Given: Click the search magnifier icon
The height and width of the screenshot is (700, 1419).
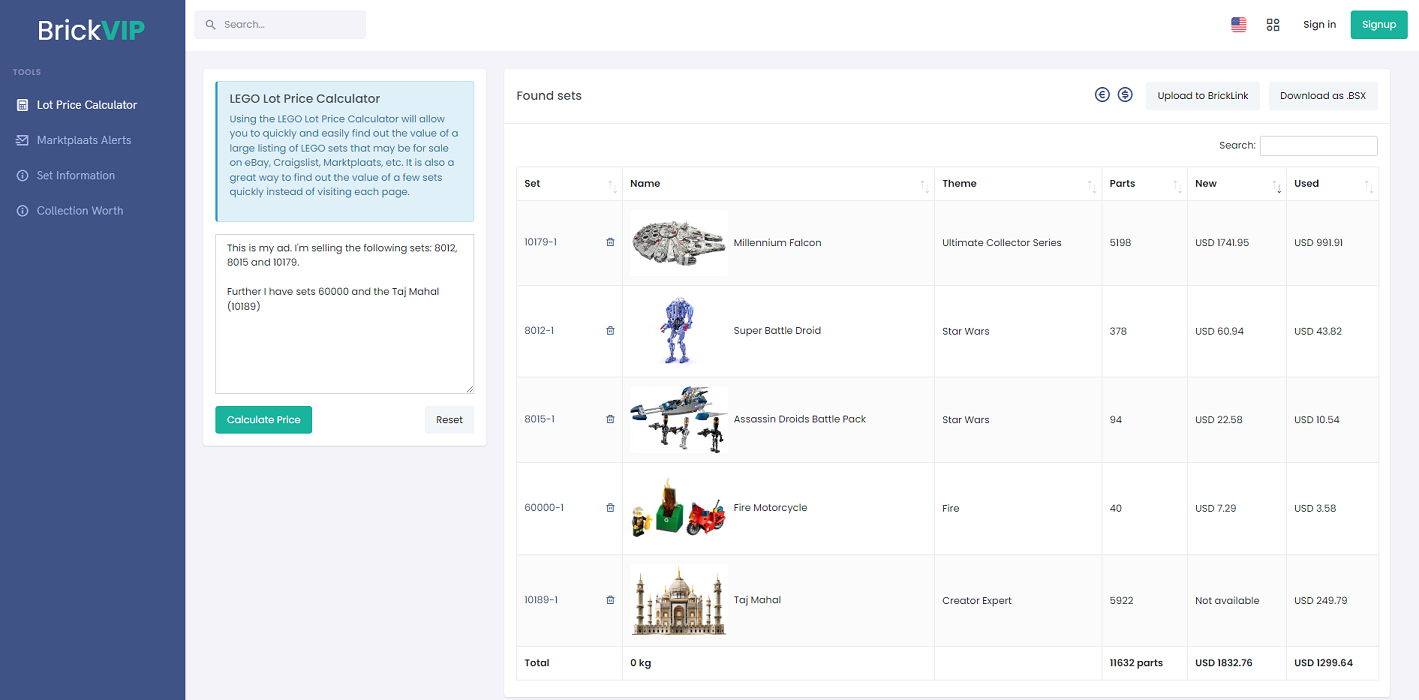Looking at the screenshot, I should click(210, 24).
